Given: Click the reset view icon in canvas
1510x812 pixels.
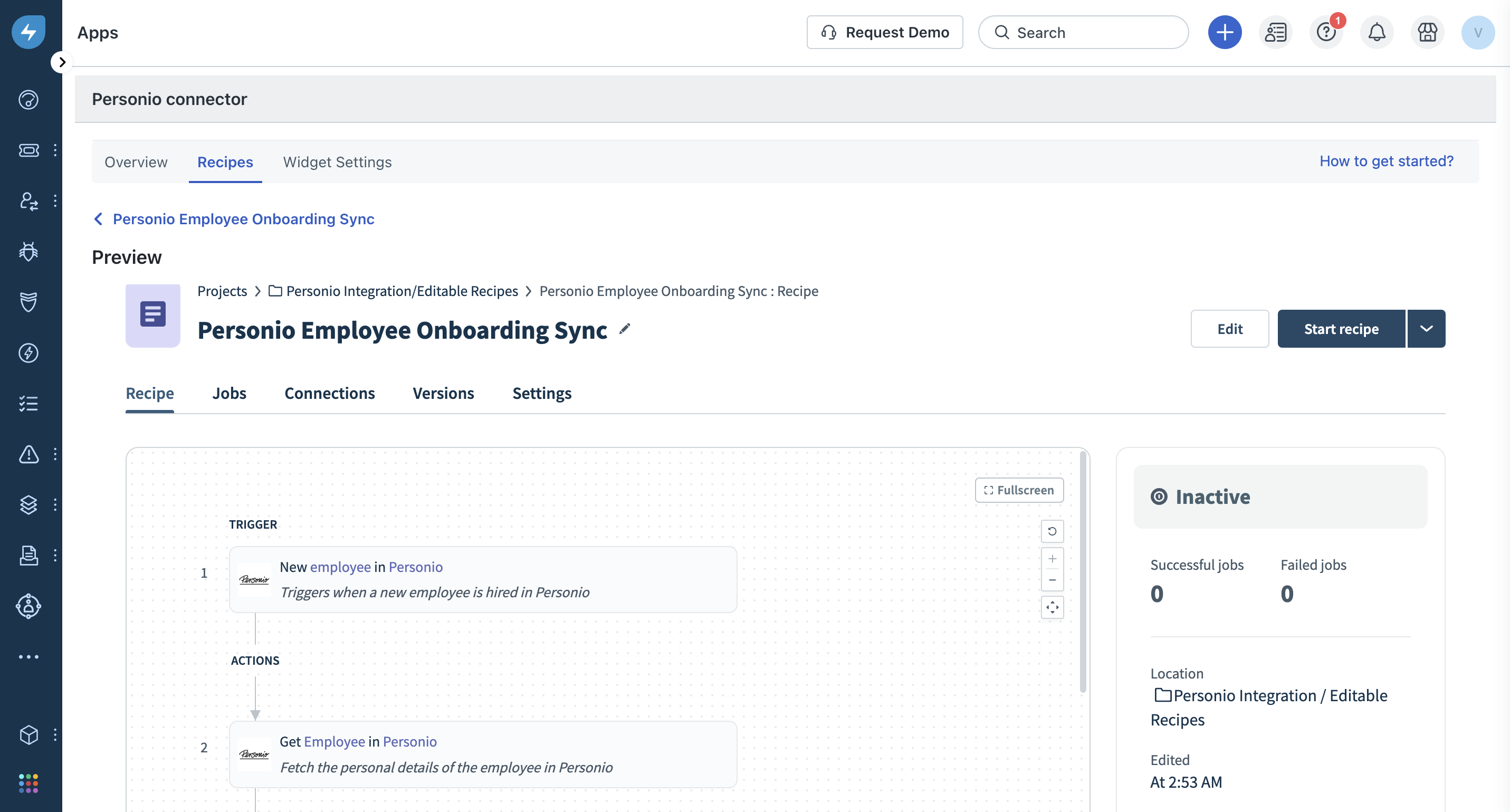Looking at the screenshot, I should 1052,531.
